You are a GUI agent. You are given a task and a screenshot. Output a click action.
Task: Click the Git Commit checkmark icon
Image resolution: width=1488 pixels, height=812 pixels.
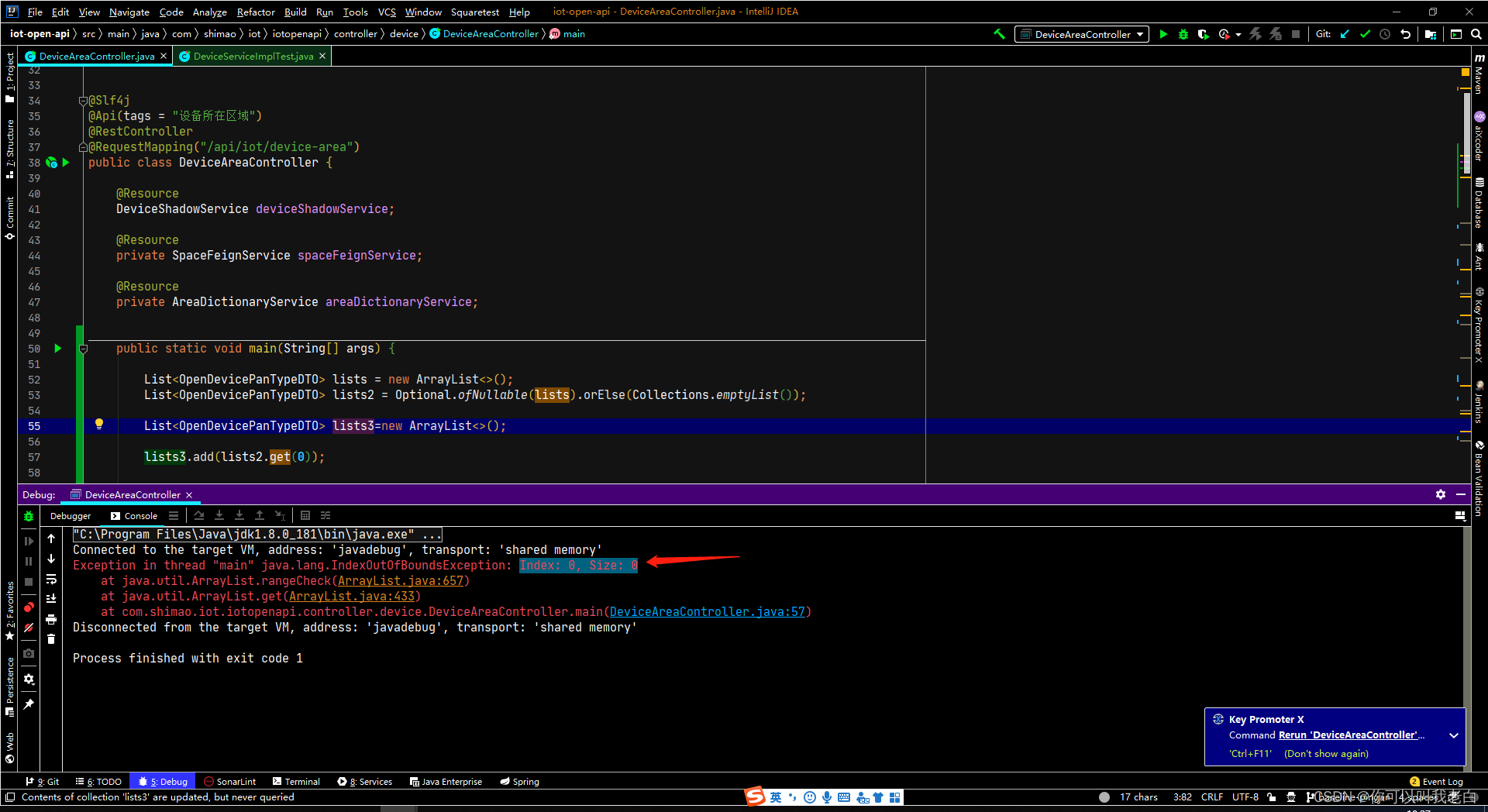pyautogui.click(x=1365, y=34)
